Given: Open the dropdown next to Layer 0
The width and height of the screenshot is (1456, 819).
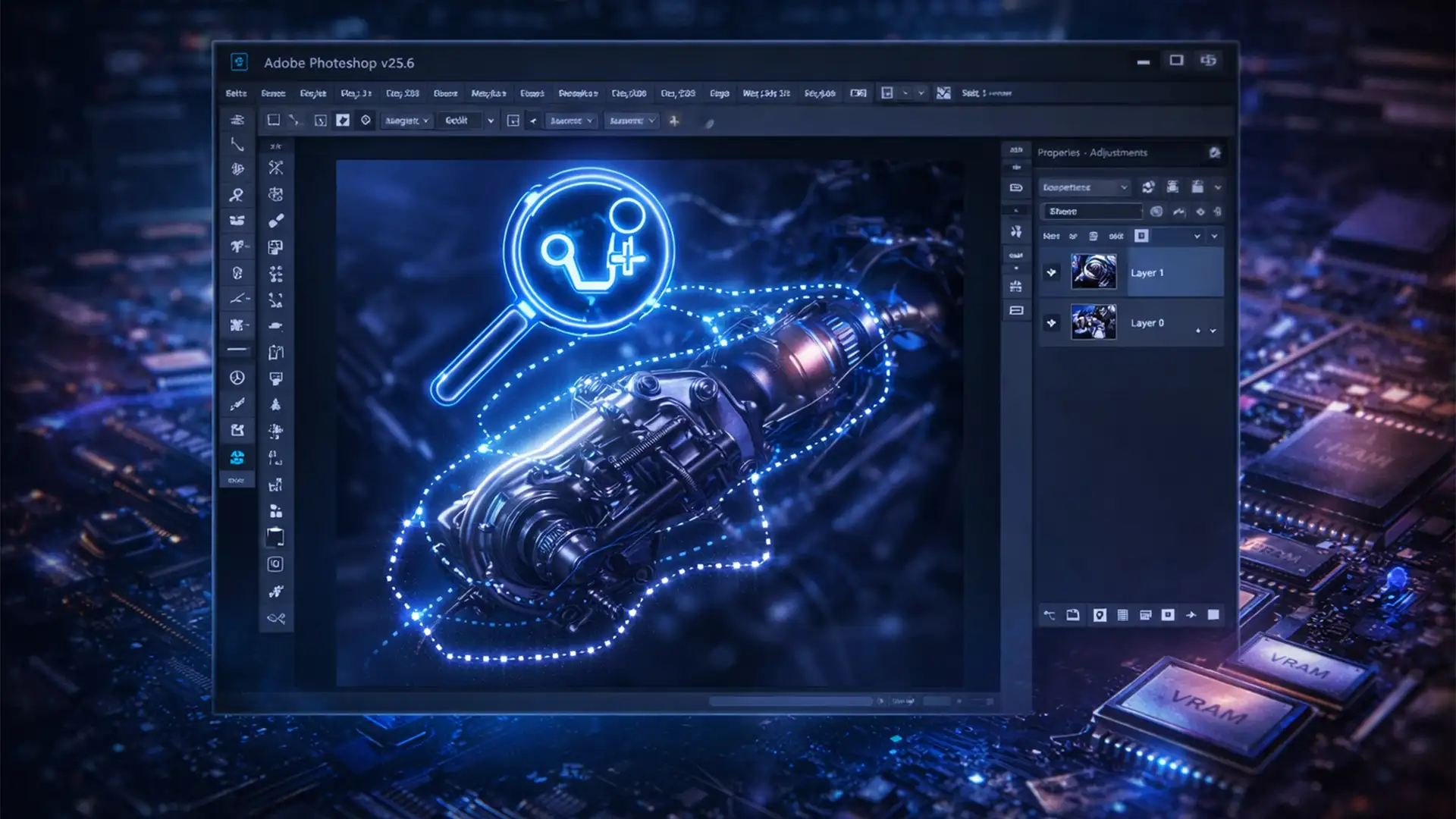Looking at the screenshot, I should [x=1214, y=331].
